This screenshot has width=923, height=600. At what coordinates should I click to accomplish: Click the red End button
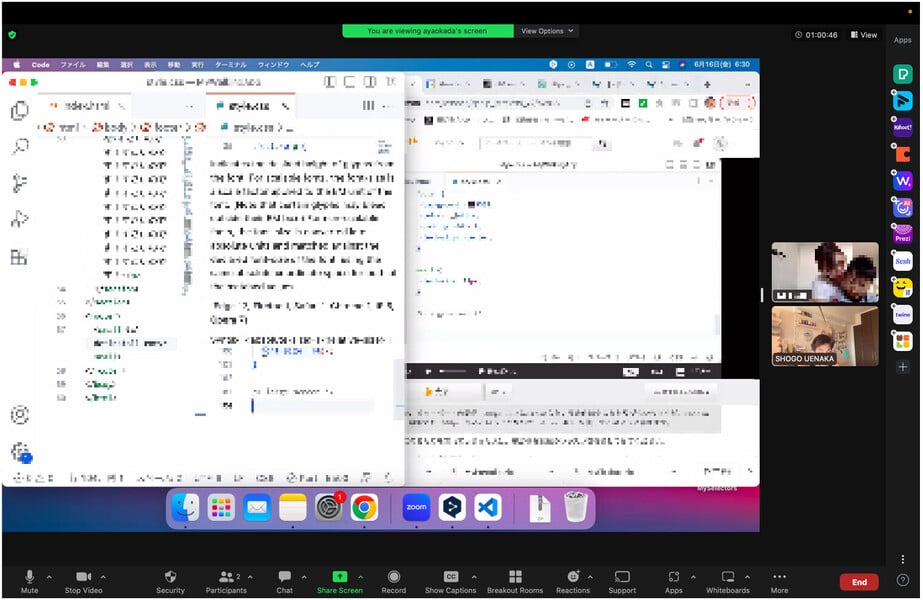[x=859, y=582]
